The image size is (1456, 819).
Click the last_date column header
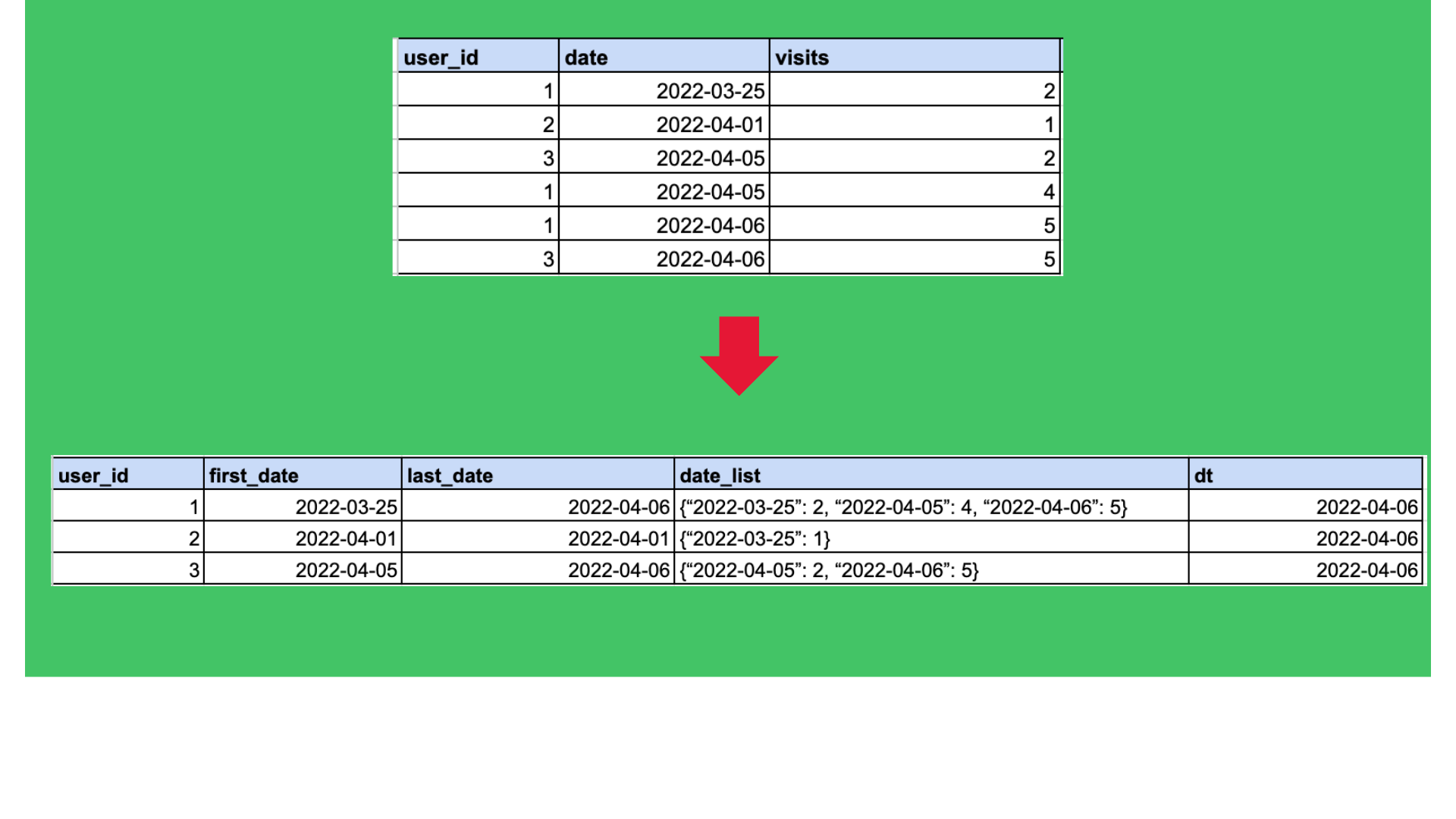(447, 475)
